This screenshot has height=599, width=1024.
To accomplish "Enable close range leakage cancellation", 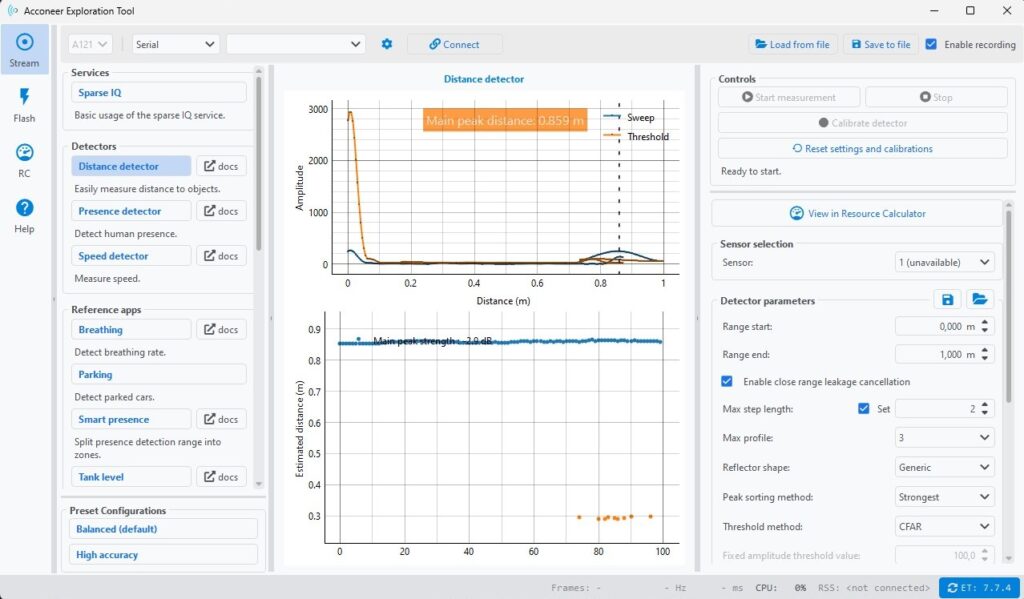I will [x=725, y=381].
